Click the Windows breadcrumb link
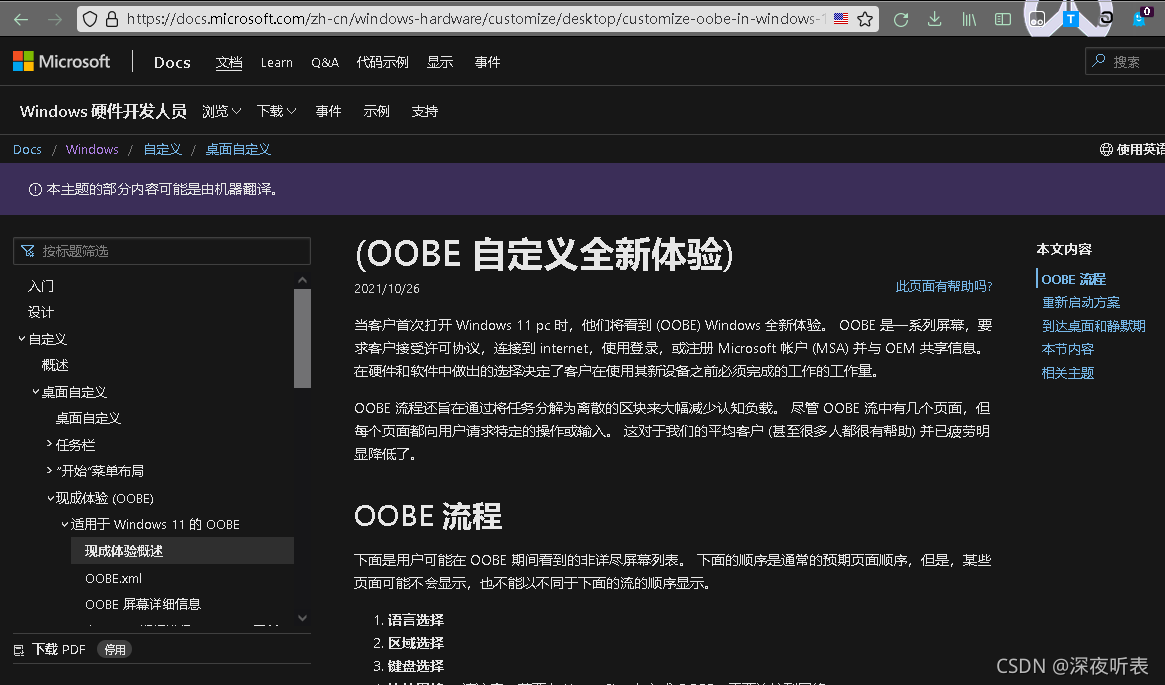This screenshot has height=685, width=1165. [92, 149]
